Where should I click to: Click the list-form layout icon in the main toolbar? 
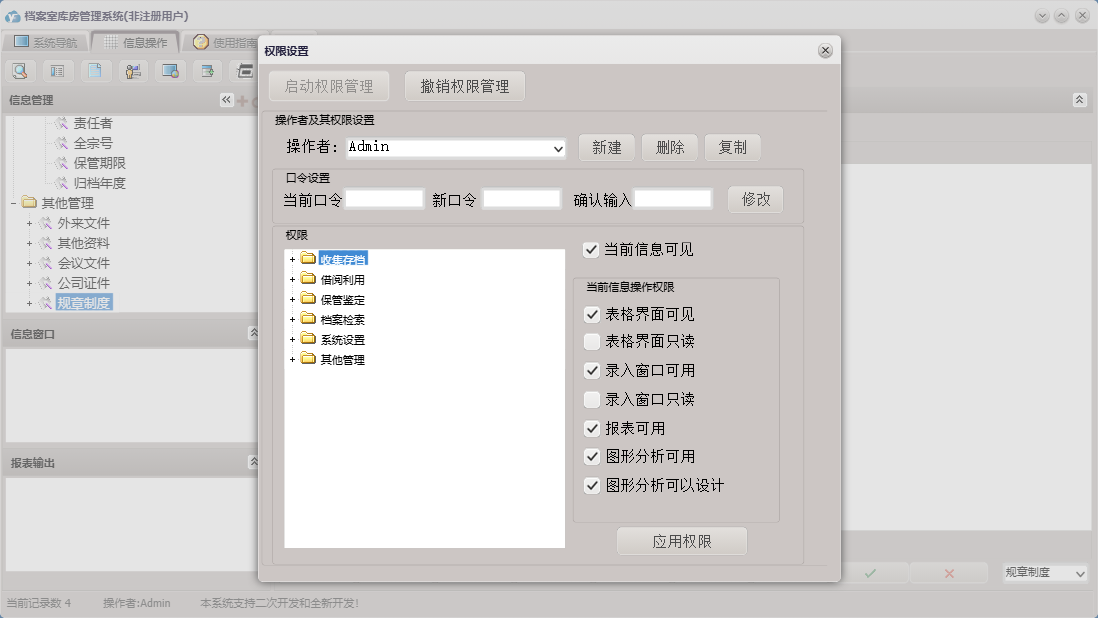[x=57, y=71]
